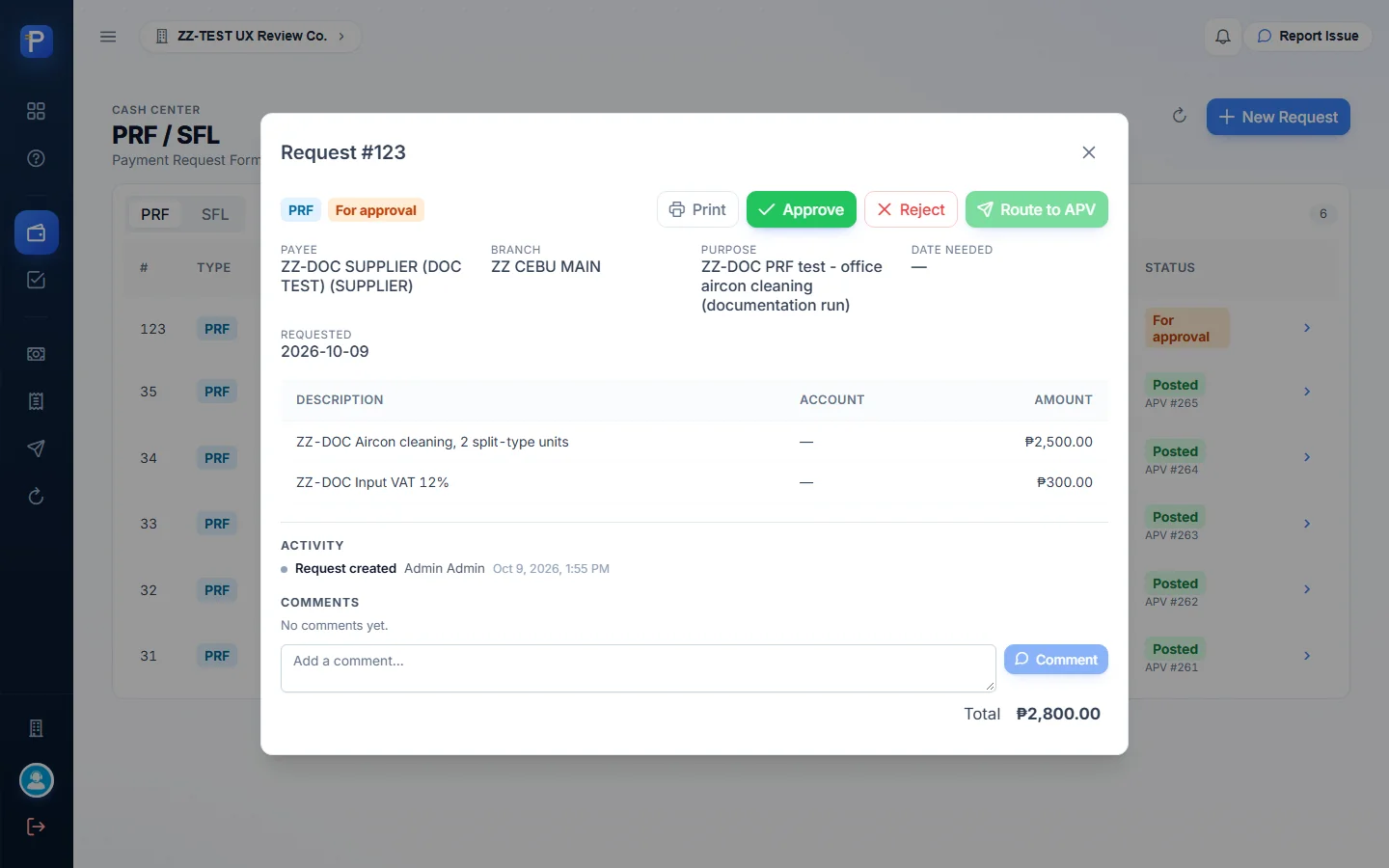Select the Cash Center wallet icon
This screenshot has height=868, width=1389.
36,232
